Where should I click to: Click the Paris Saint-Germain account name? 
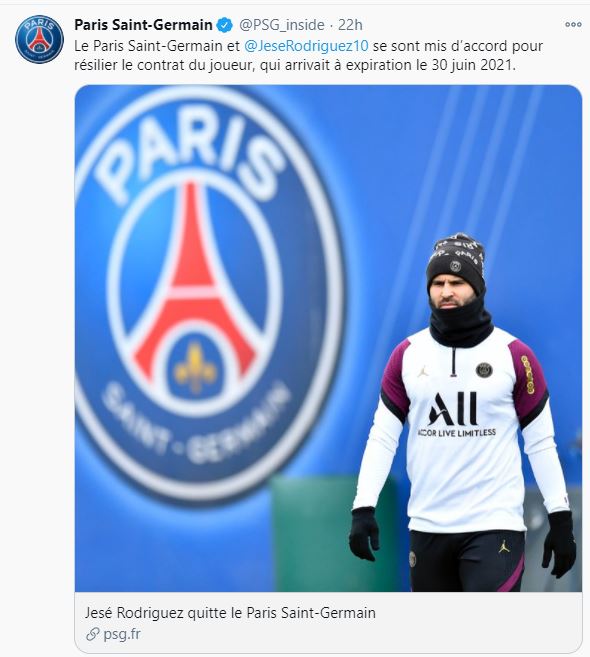point(143,25)
